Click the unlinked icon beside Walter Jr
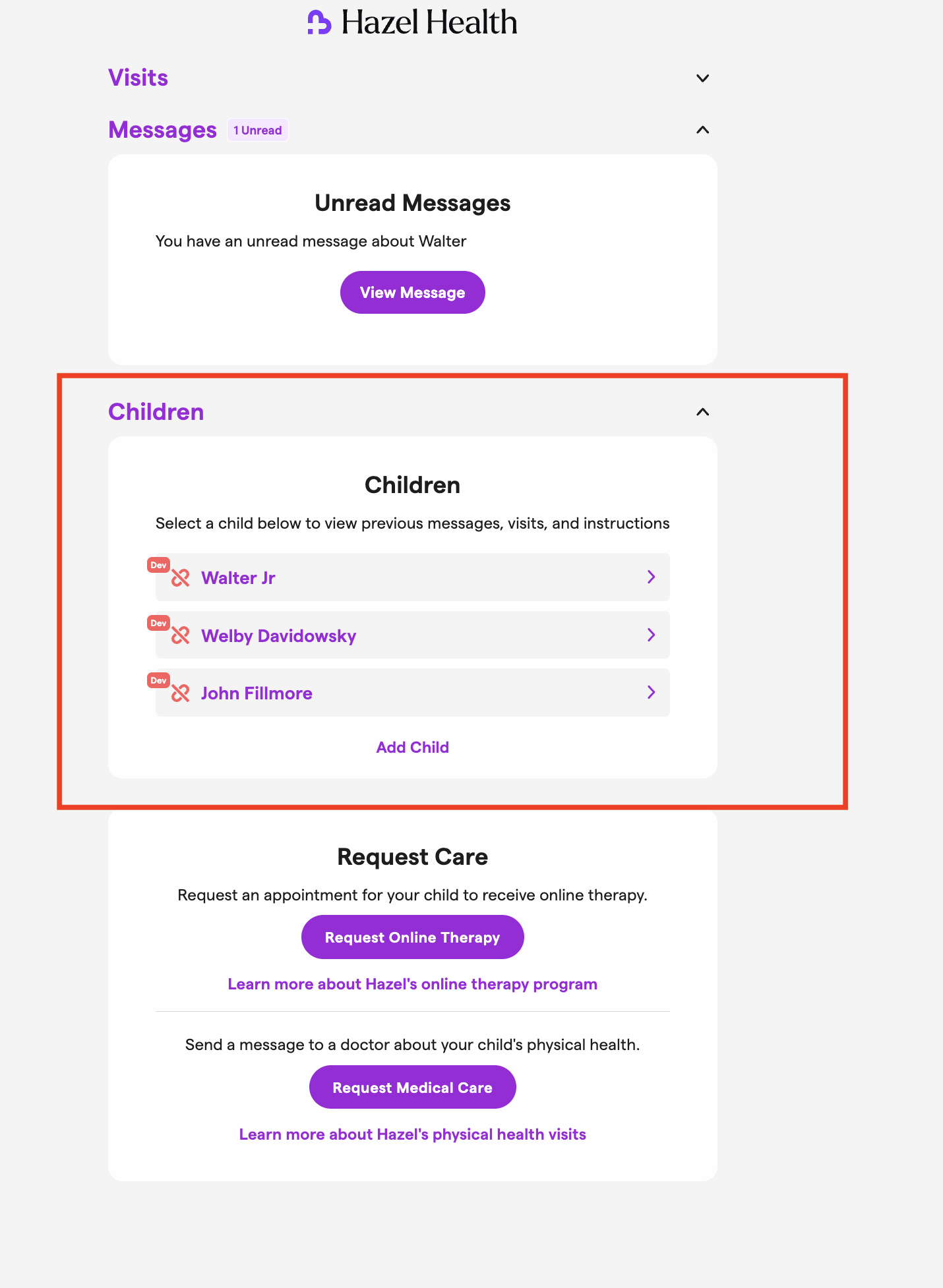This screenshot has width=943, height=1288. pos(181,578)
